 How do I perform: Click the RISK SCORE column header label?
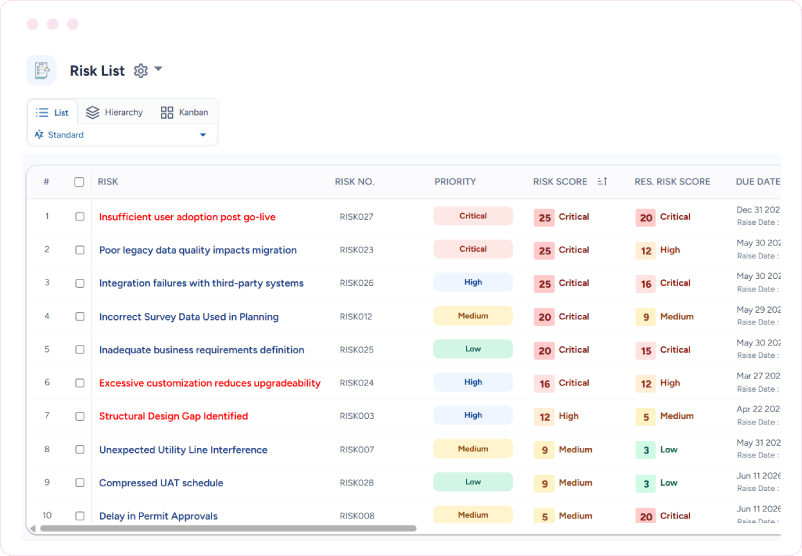coord(560,182)
